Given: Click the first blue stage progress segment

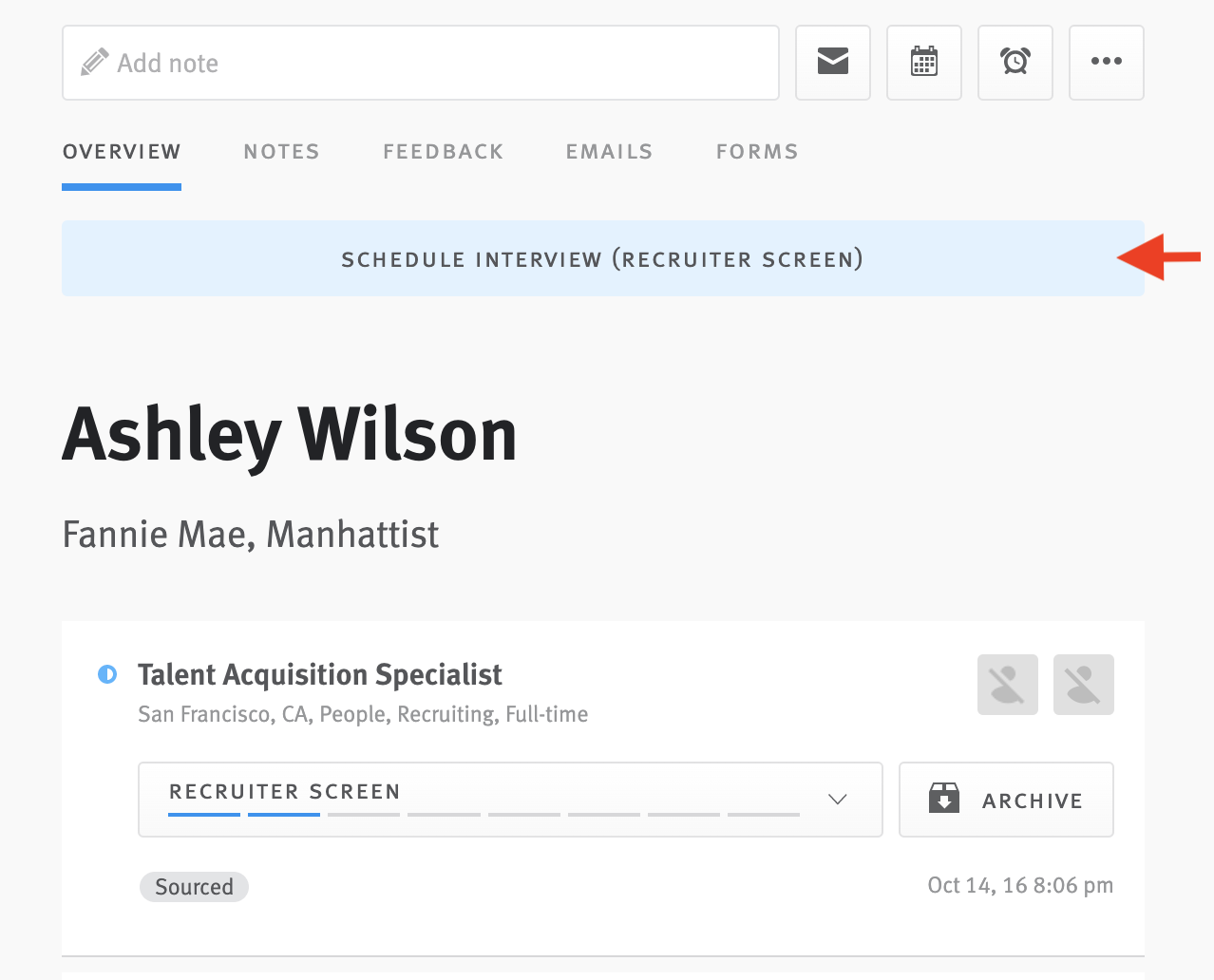Looking at the screenshot, I should tap(204, 814).
